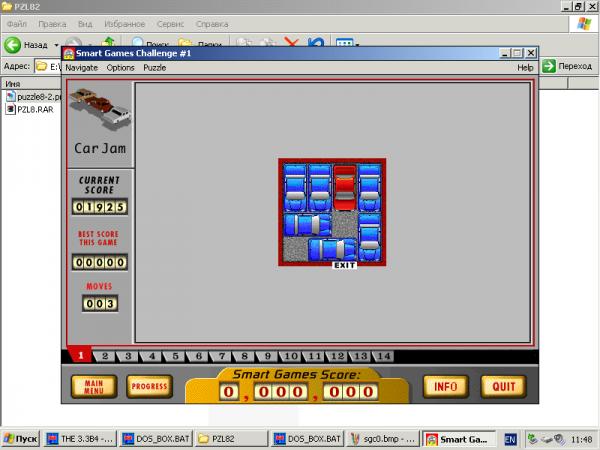Click the red car on the board
Screen dimensions: 600x450
pyautogui.click(x=345, y=188)
